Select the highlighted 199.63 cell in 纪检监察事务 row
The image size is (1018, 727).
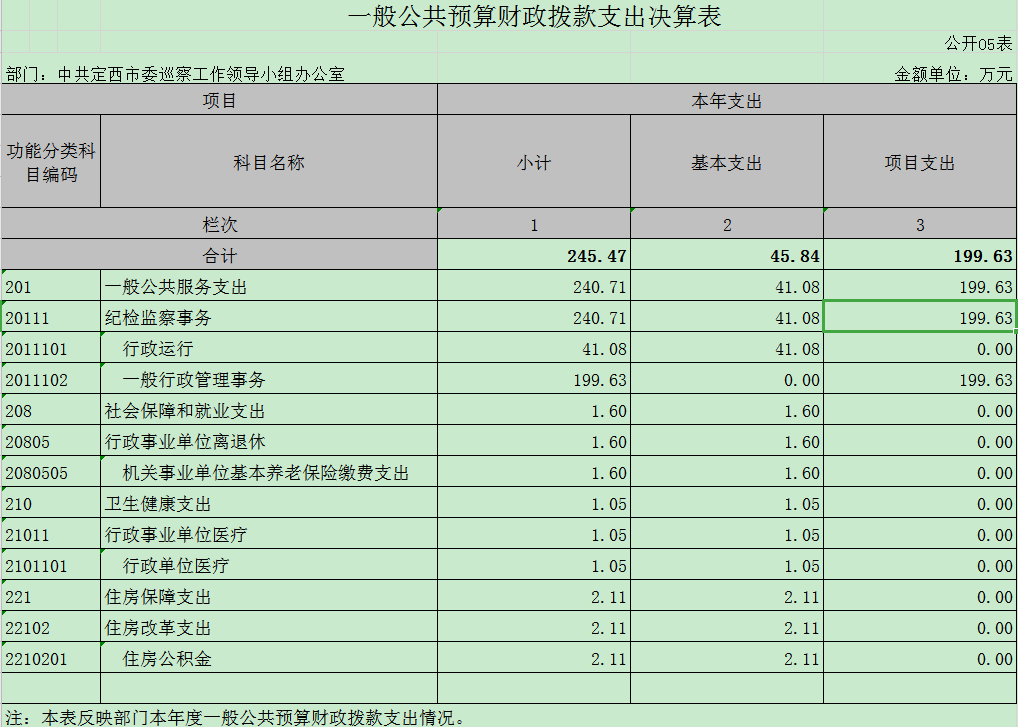(x=920, y=317)
